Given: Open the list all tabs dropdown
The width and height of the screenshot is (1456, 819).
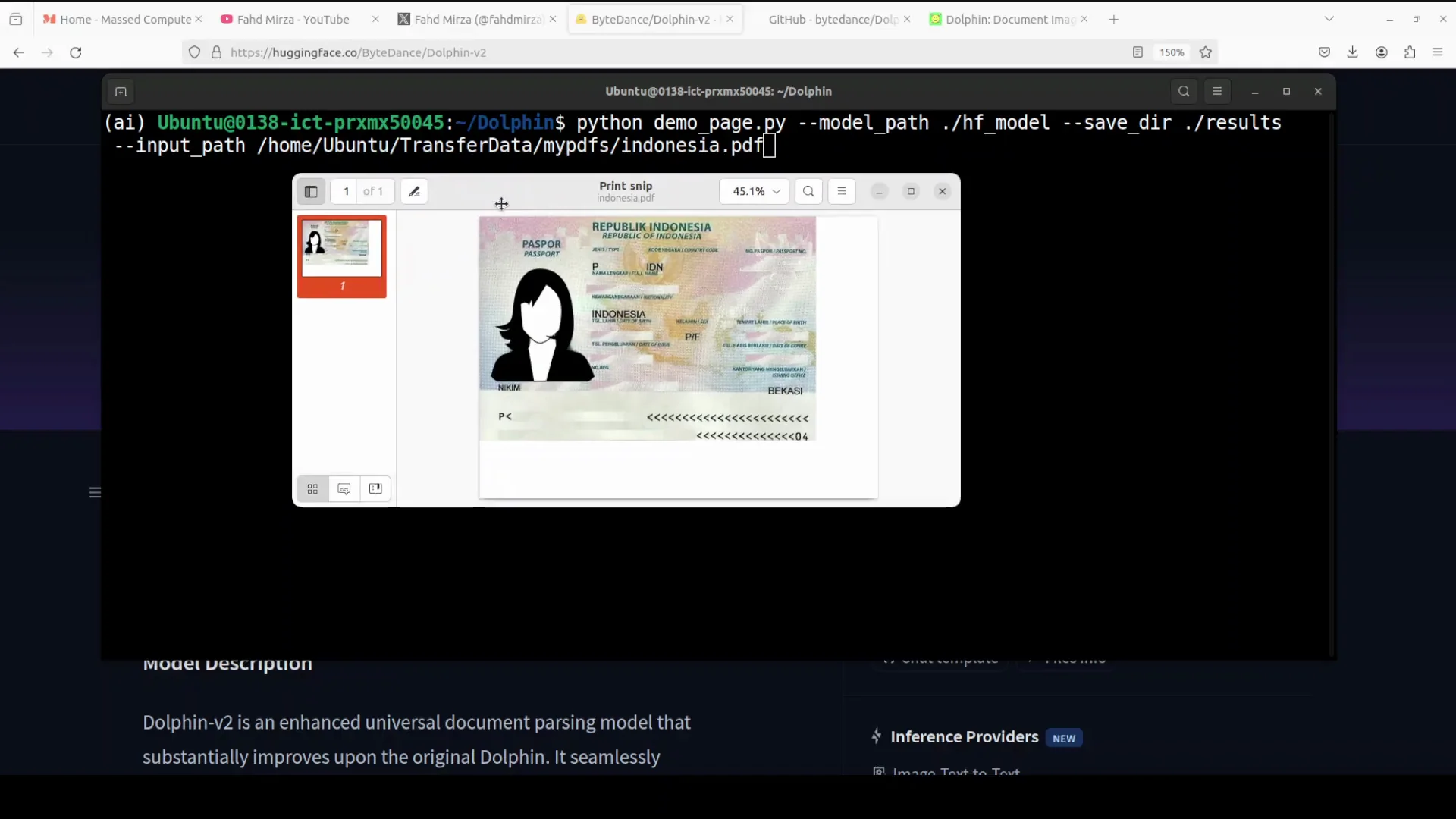Looking at the screenshot, I should [x=1331, y=18].
